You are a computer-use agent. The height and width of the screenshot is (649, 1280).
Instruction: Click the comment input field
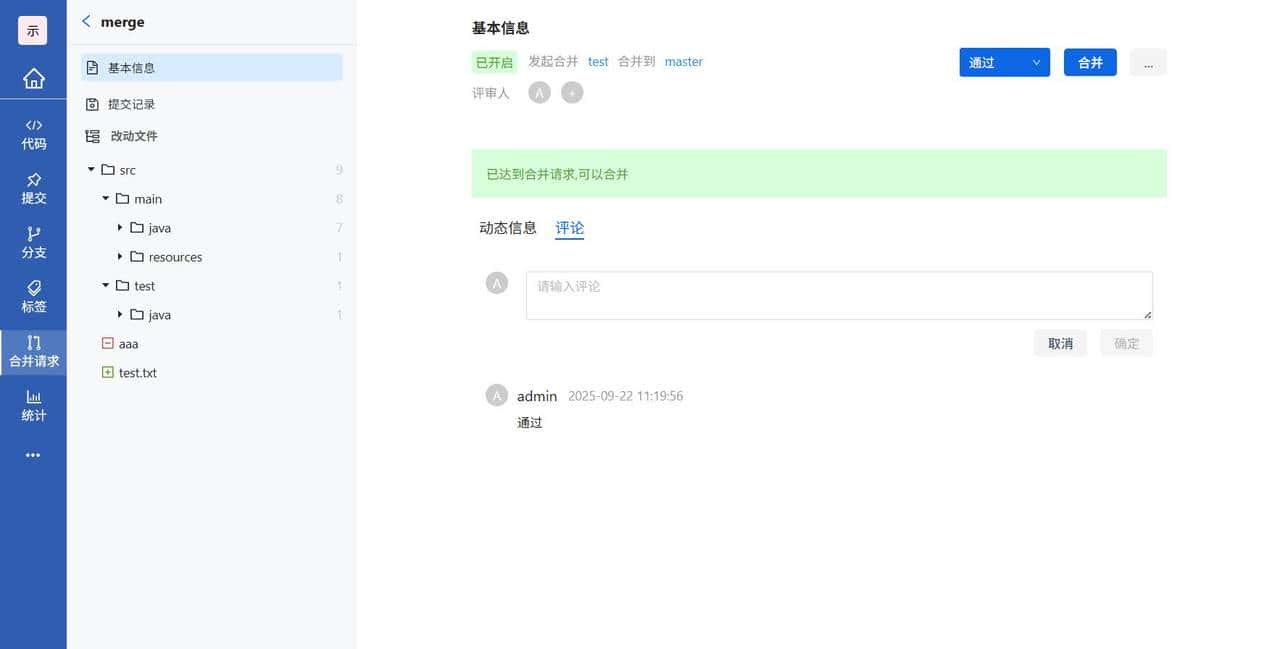[x=838, y=294]
